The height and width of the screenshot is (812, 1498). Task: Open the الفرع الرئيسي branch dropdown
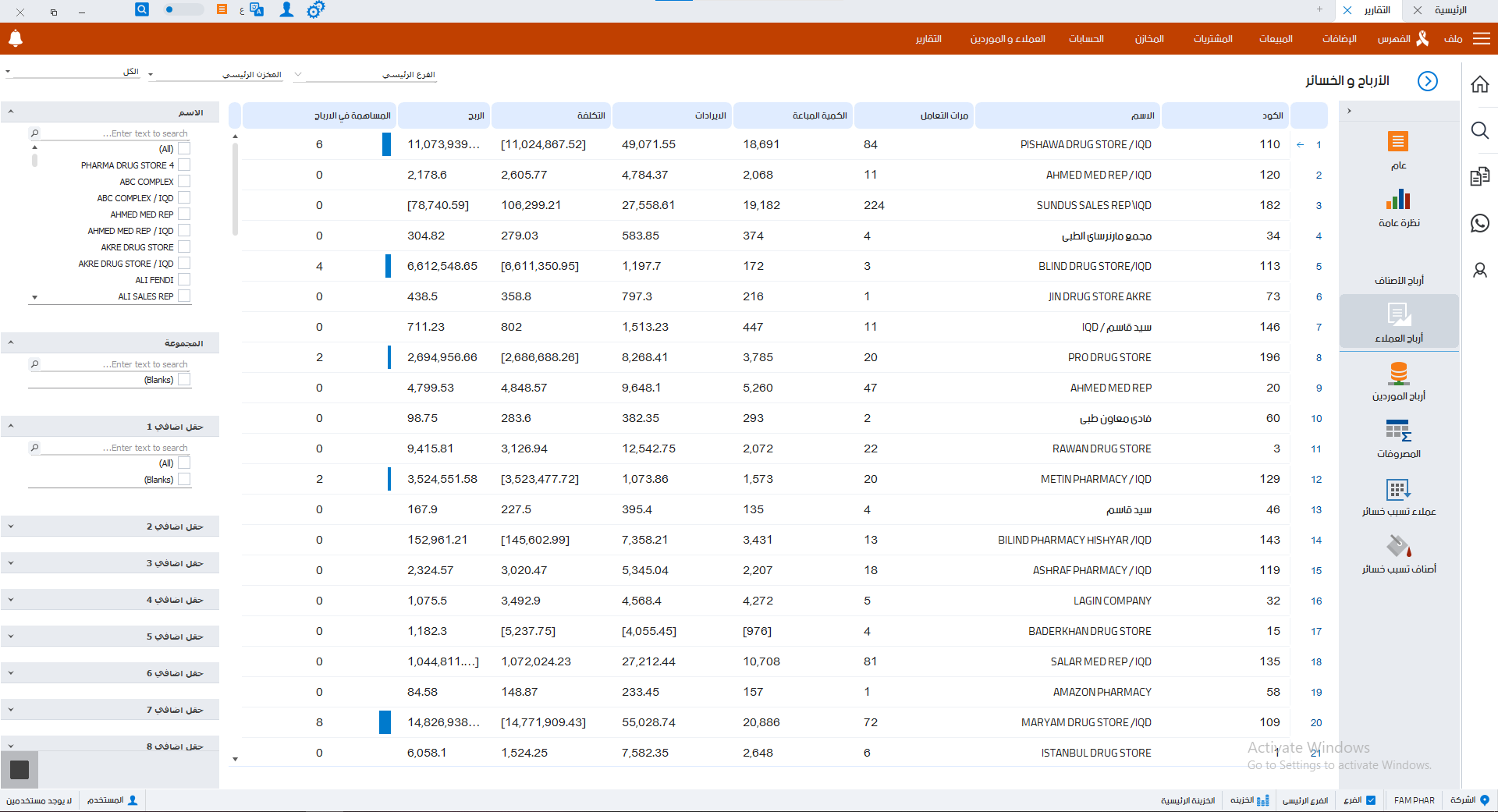[x=367, y=75]
